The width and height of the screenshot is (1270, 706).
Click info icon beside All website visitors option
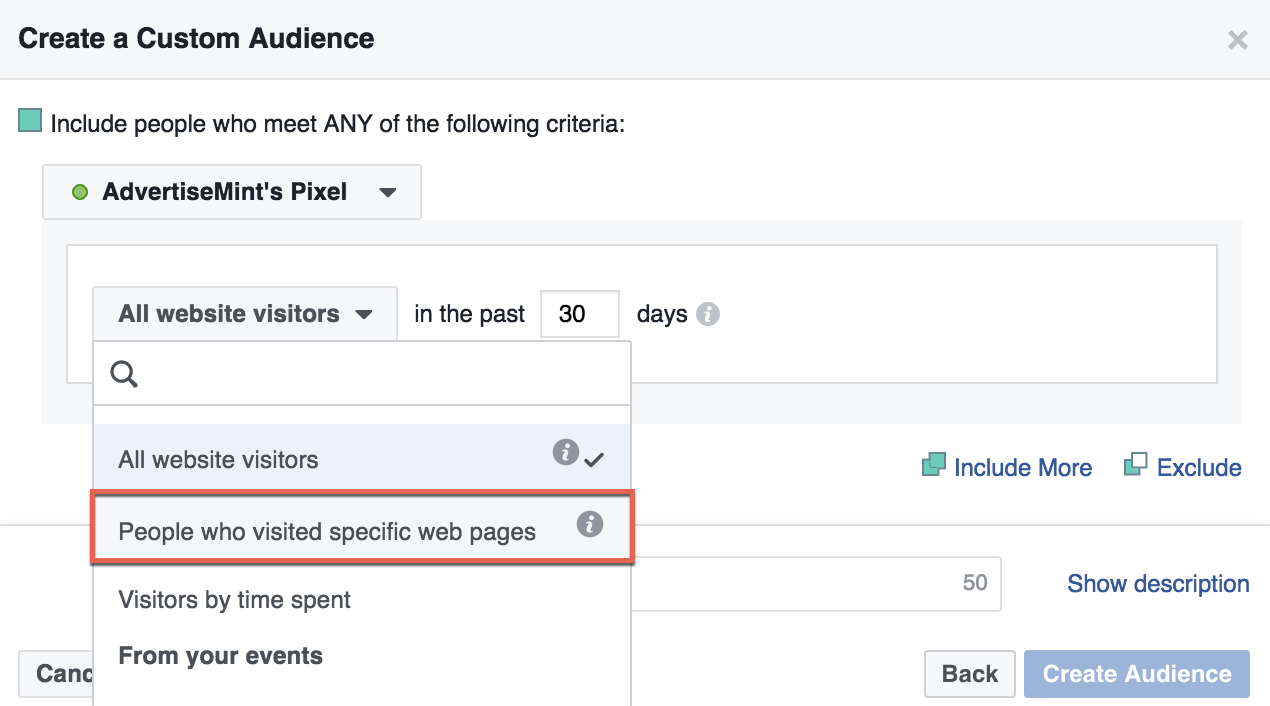click(566, 453)
